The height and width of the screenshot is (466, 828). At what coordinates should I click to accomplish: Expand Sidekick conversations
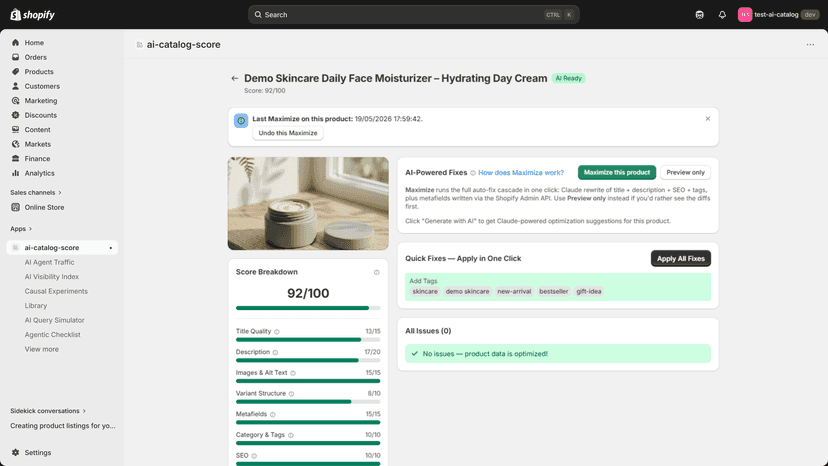48,411
